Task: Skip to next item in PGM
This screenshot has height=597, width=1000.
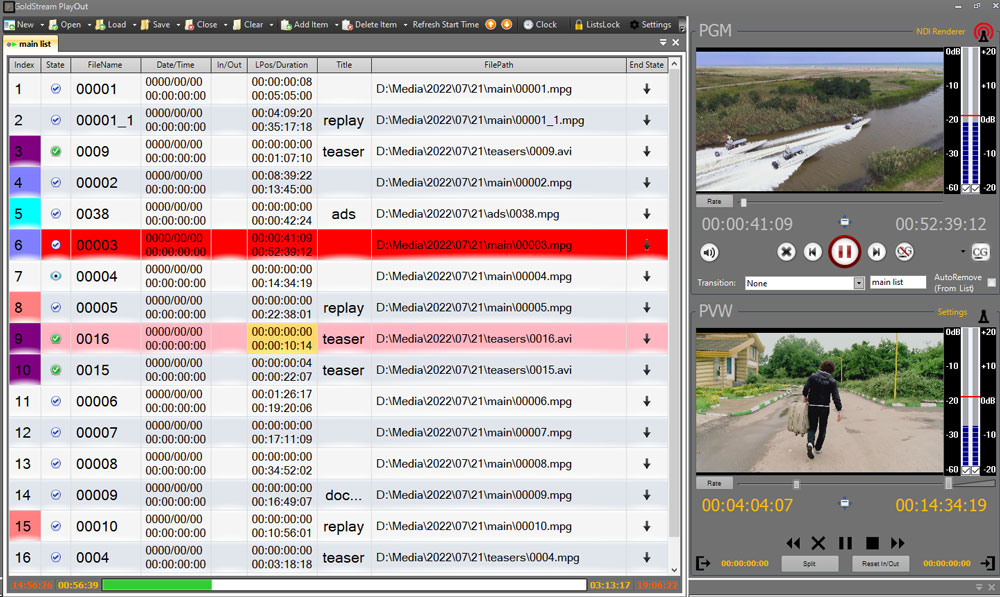Action: [x=877, y=252]
